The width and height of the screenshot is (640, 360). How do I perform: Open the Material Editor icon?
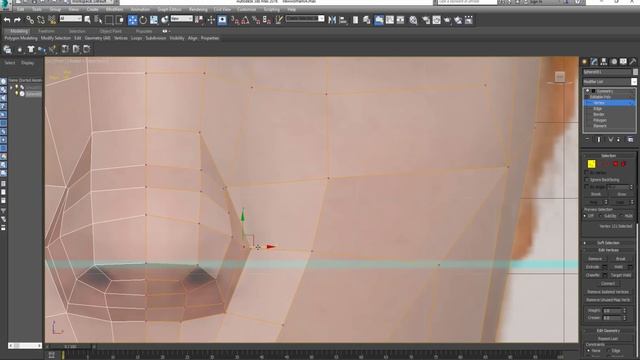click(x=413, y=20)
